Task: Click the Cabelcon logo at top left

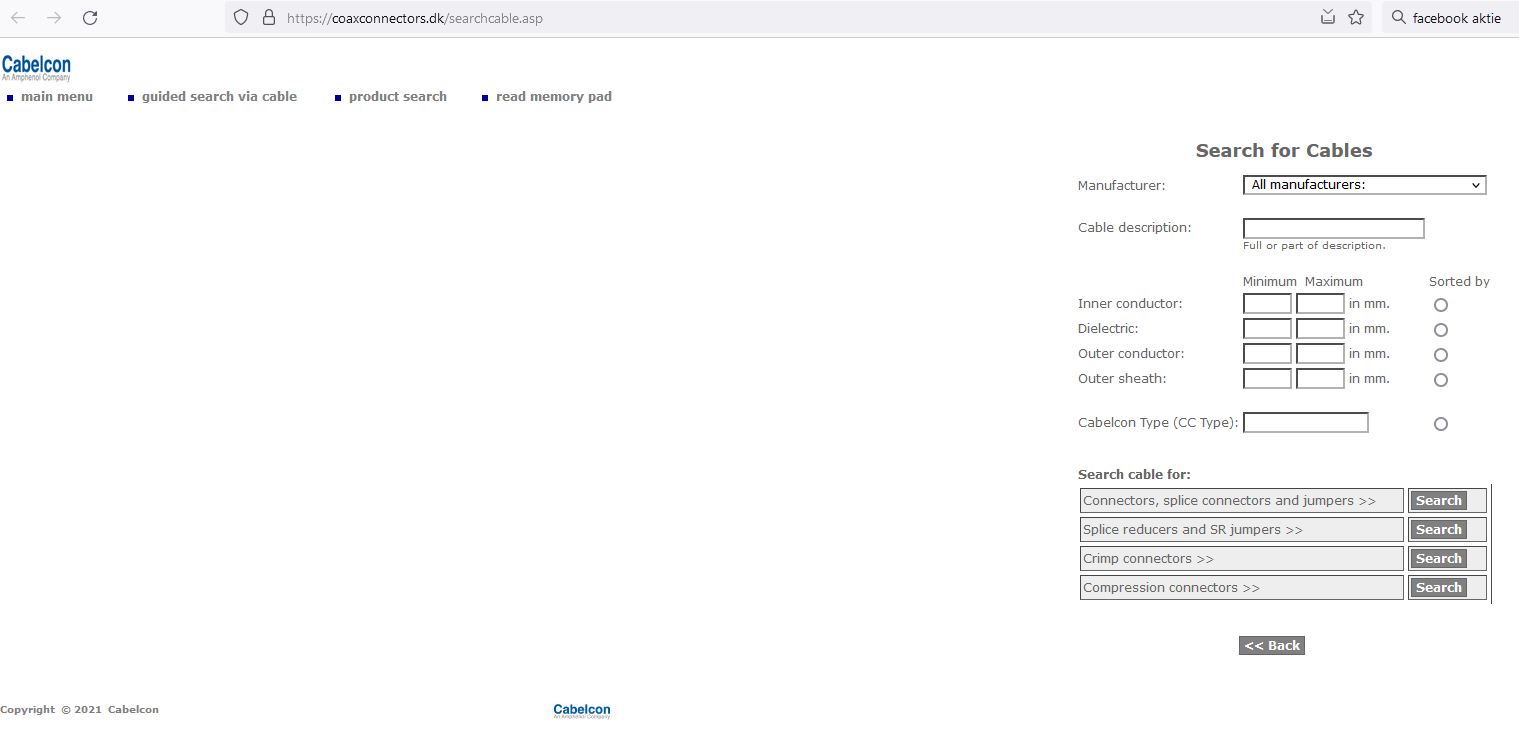Action: pyautogui.click(x=36, y=68)
